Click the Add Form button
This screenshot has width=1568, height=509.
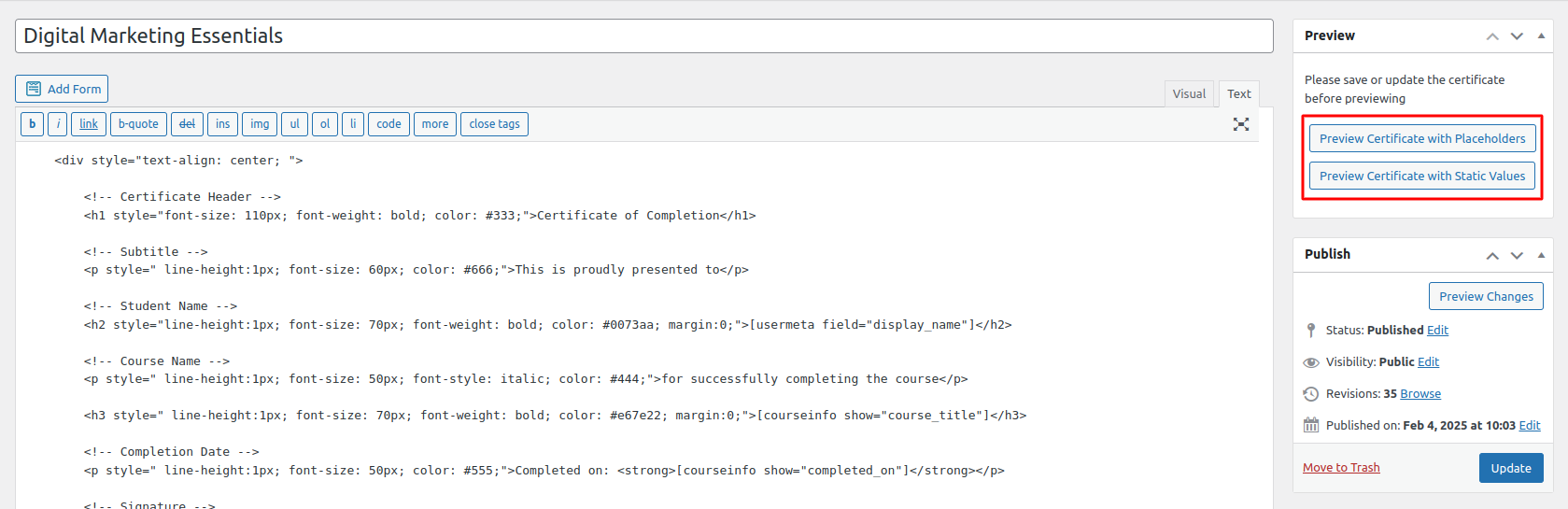[x=62, y=89]
